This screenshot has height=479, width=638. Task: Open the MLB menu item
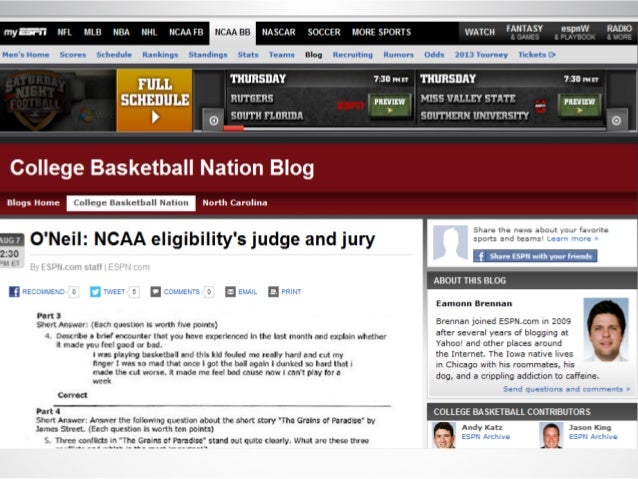92,32
